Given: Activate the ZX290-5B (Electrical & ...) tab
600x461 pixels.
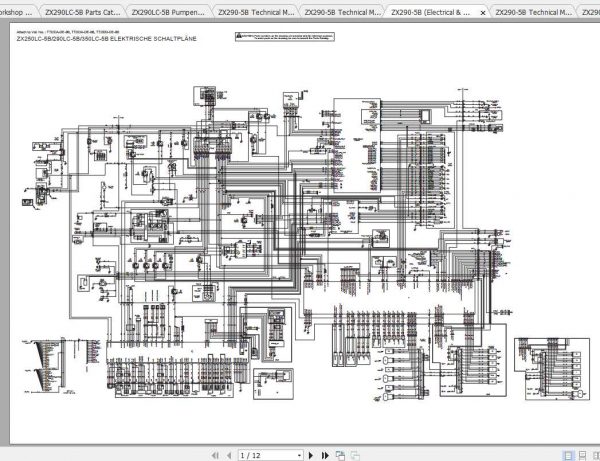Looking at the screenshot, I should click(431, 12).
